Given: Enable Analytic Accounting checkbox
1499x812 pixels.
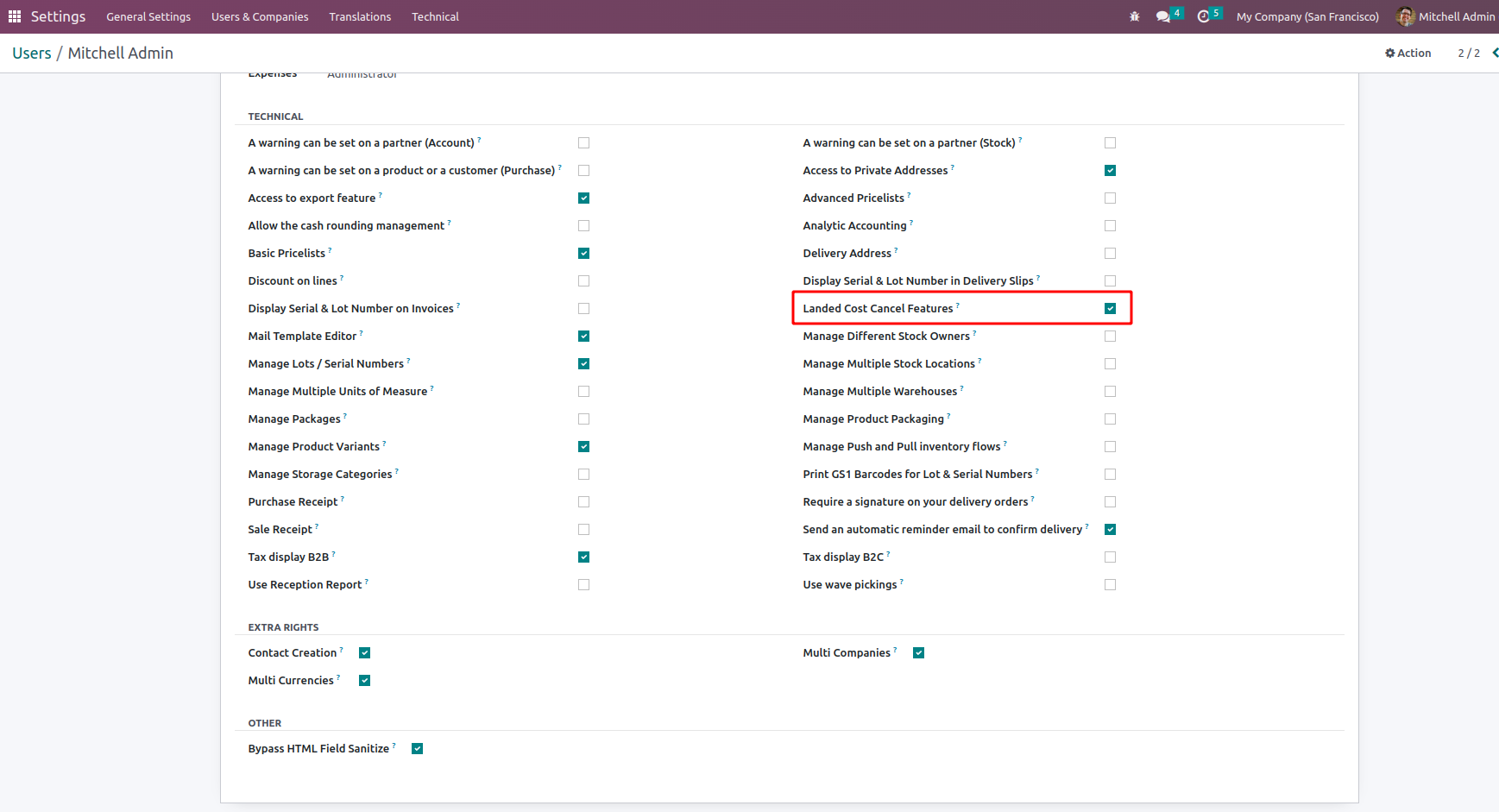Looking at the screenshot, I should tap(1110, 225).
